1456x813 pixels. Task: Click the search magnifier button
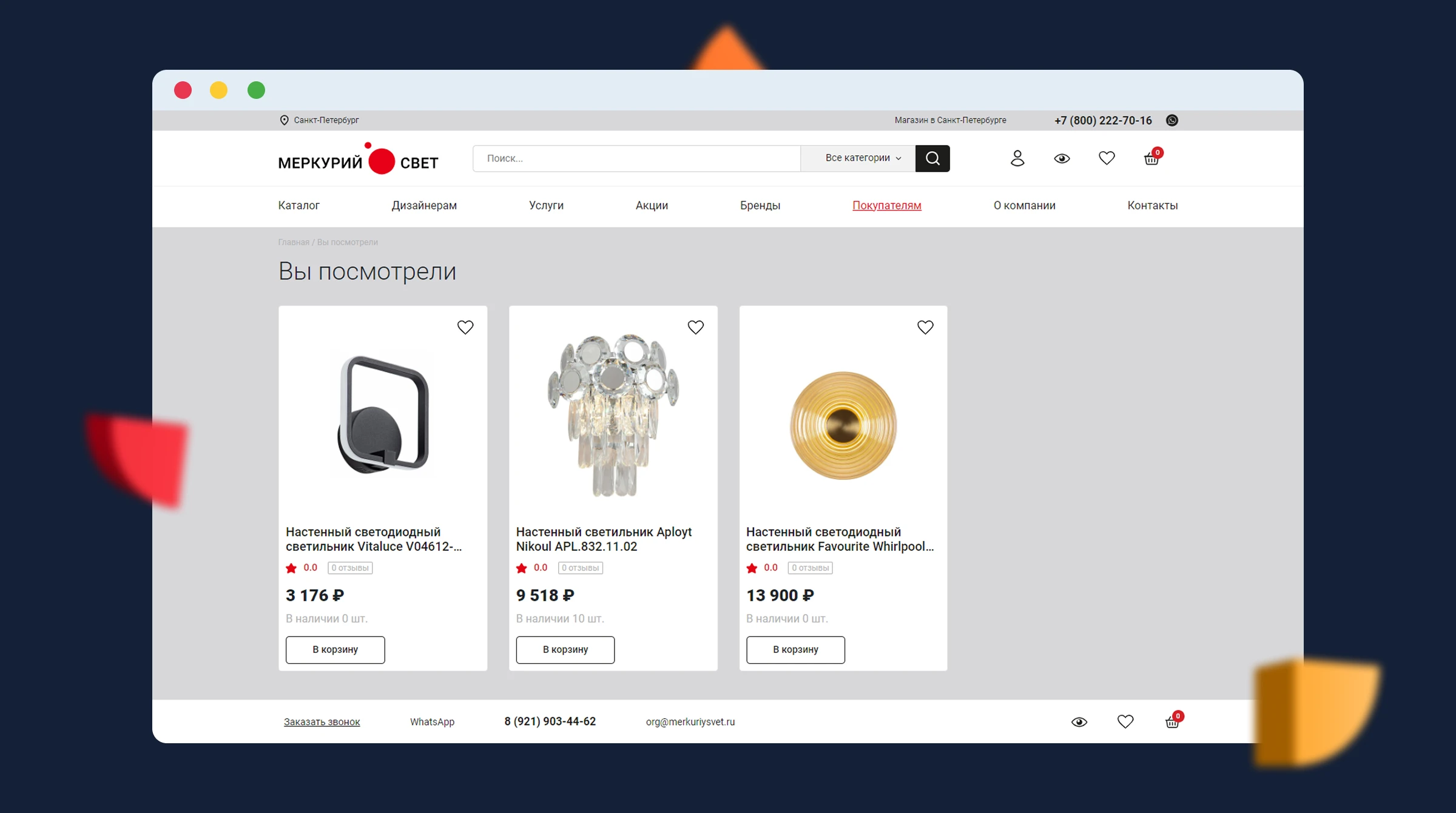click(x=932, y=158)
